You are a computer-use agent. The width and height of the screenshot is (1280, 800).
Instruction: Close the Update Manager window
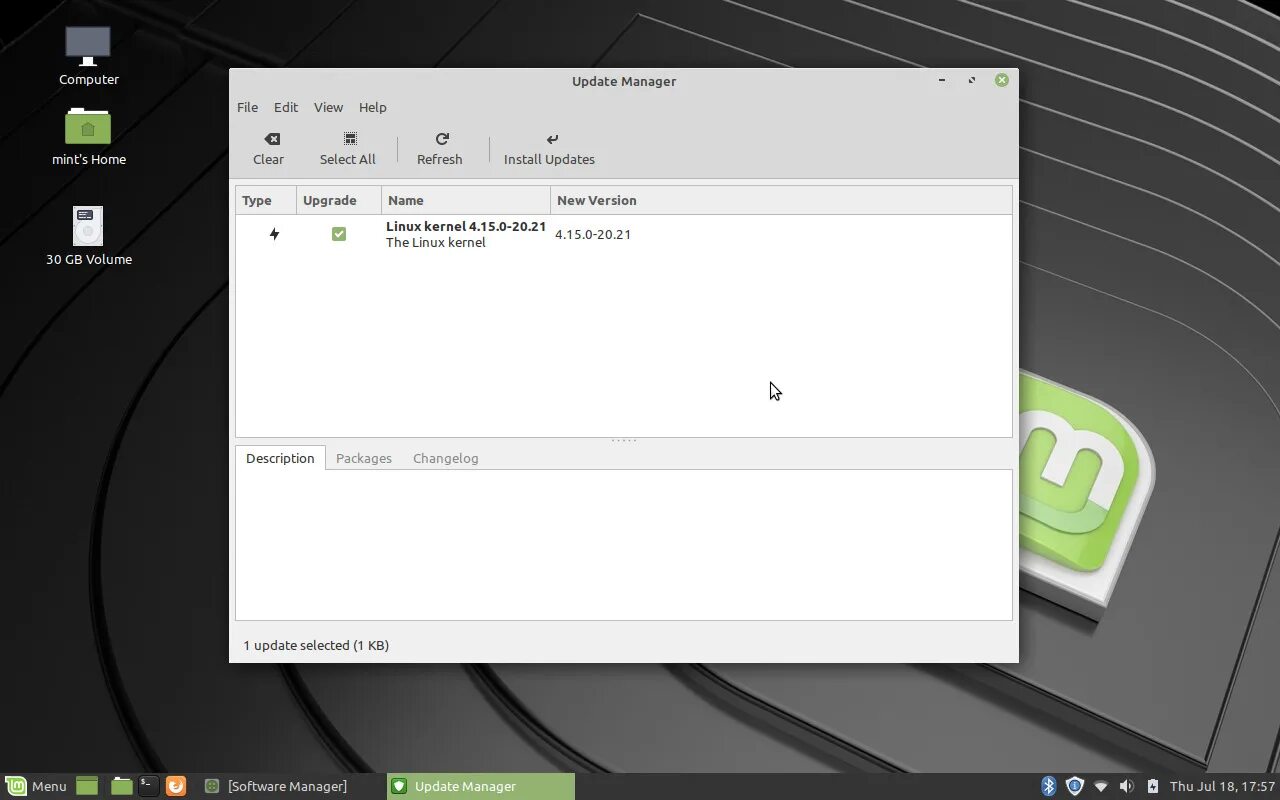pos(1001,80)
